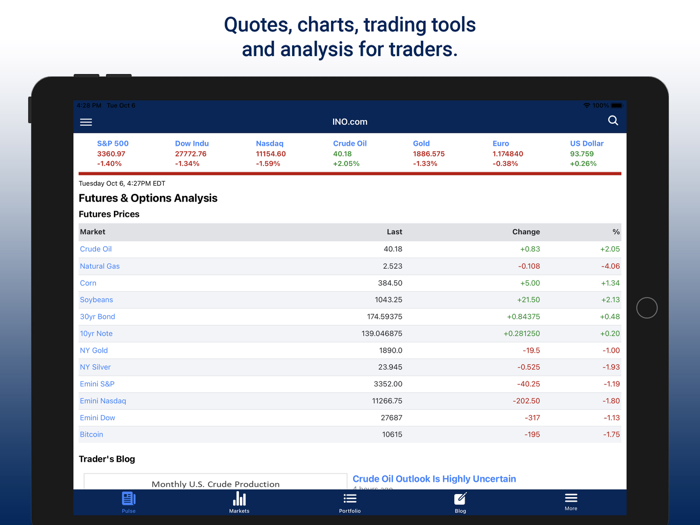Read Crude Oil Outlook Is Highly Uncertain article
Viewport: 700px width, 525px height.
tap(434, 479)
